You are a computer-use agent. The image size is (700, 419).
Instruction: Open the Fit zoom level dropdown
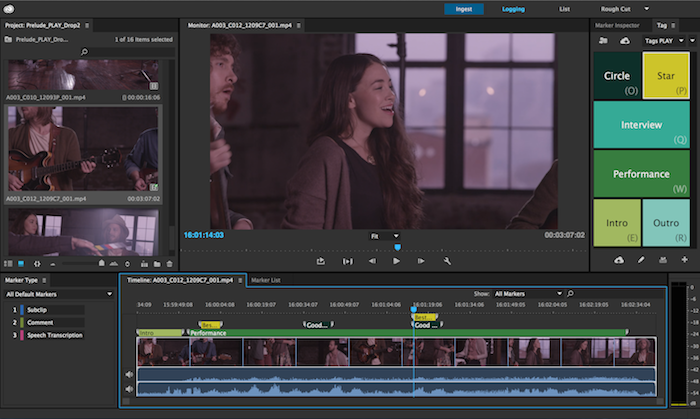pos(384,236)
